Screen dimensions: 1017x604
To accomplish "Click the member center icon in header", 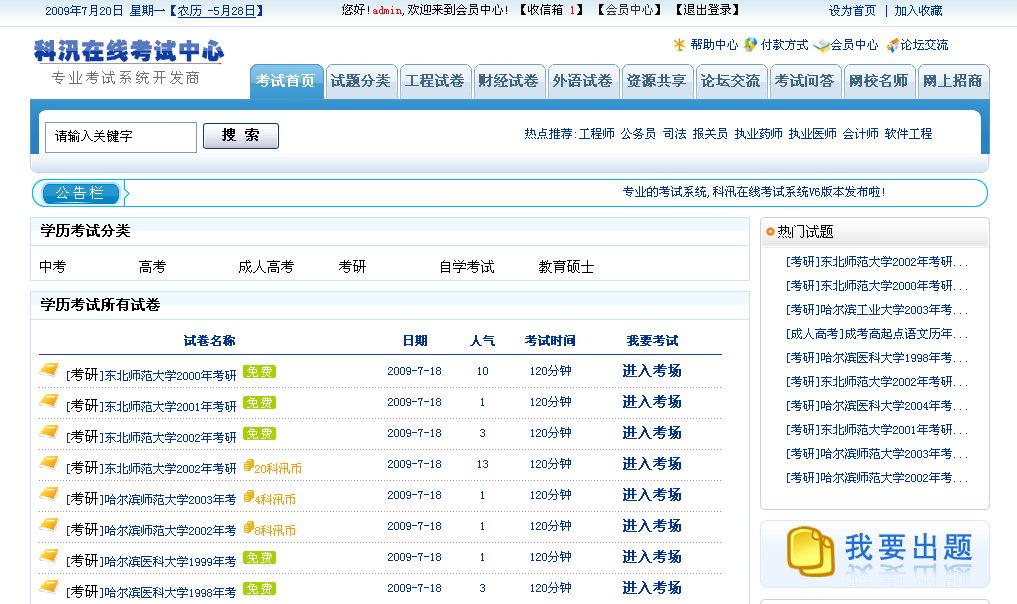I will [821, 45].
